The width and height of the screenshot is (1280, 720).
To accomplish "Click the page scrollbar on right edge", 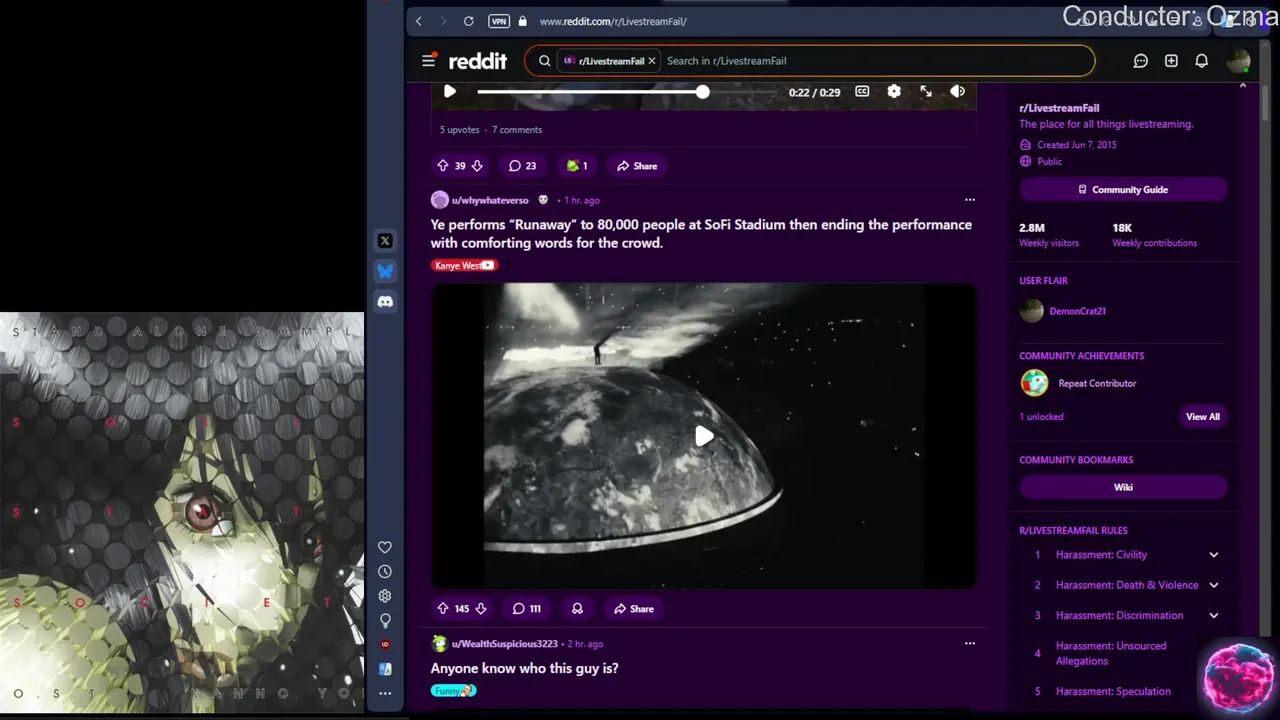I will 1265,105.
